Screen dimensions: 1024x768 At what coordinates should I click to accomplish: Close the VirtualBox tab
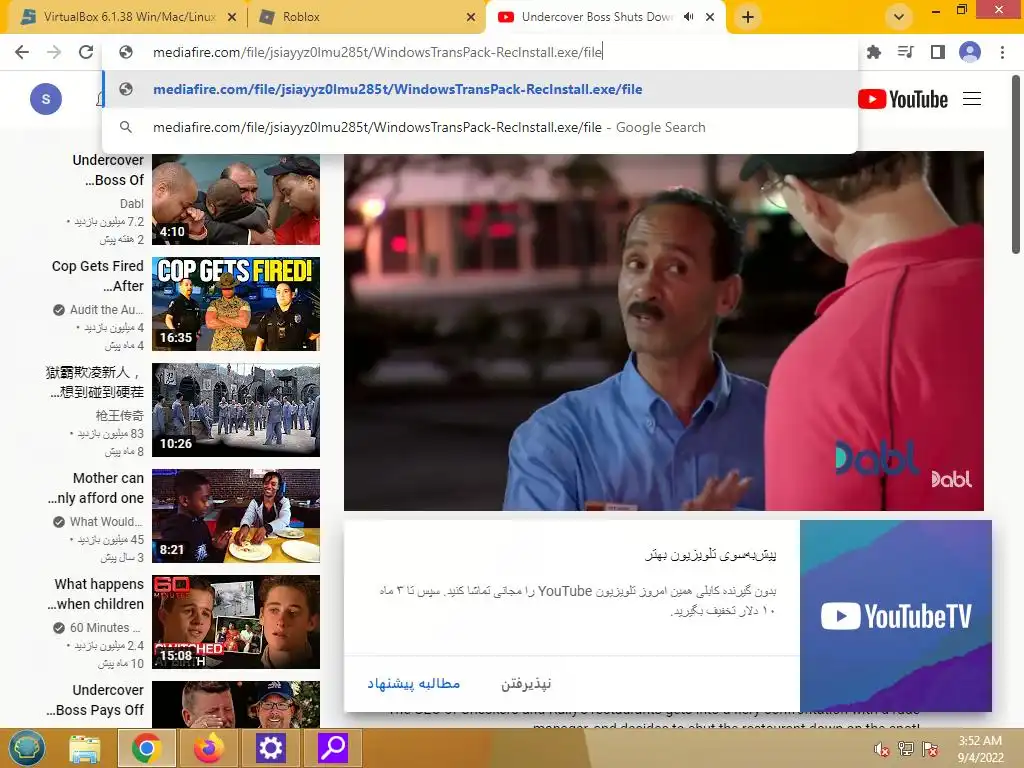232,18
